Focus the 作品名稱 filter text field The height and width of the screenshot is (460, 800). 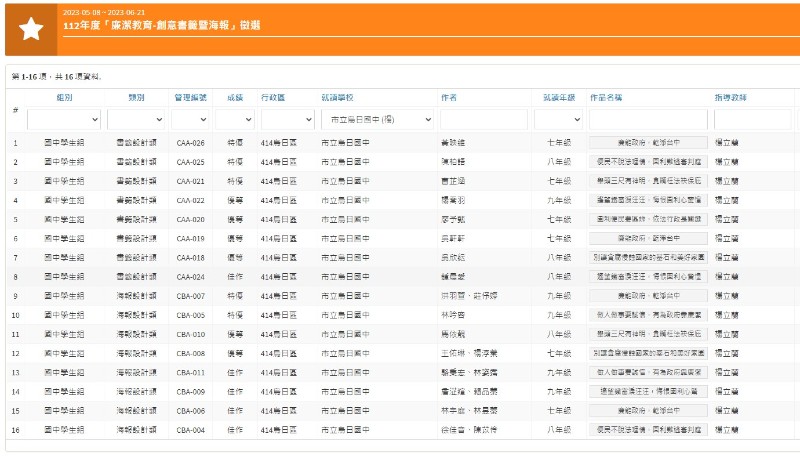(648, 119)
